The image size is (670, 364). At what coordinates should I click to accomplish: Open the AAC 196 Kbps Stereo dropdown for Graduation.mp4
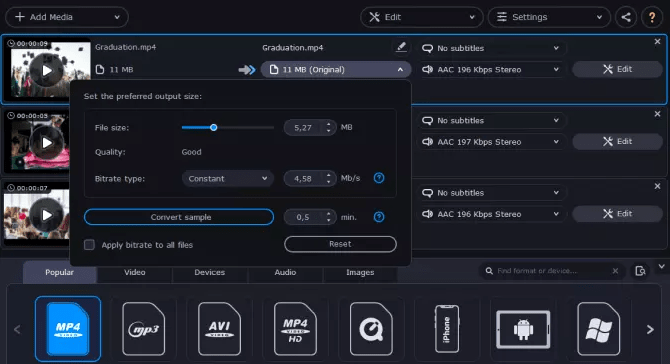coord(491,69)
